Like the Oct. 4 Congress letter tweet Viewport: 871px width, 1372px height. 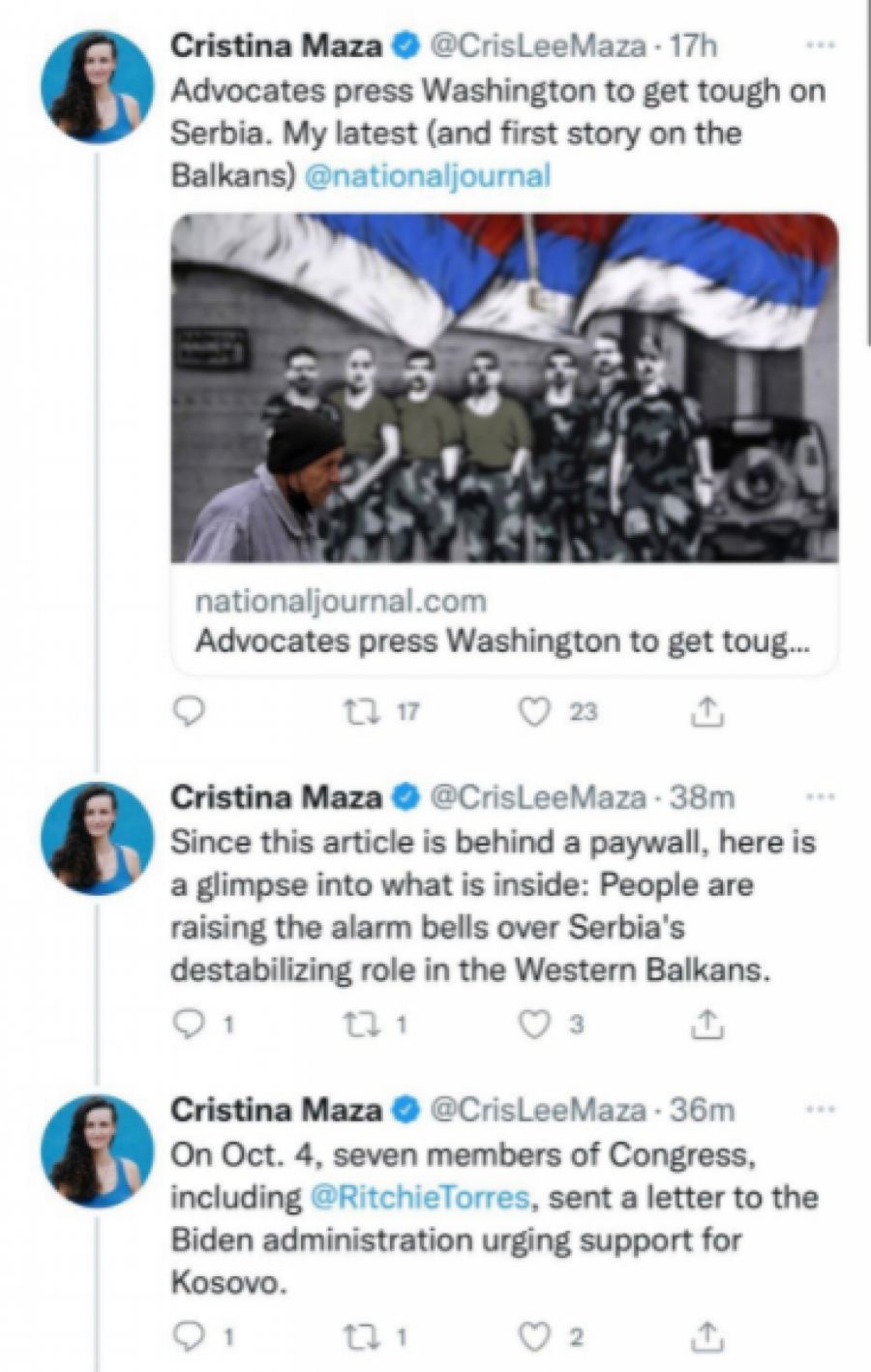point(533,1337)
